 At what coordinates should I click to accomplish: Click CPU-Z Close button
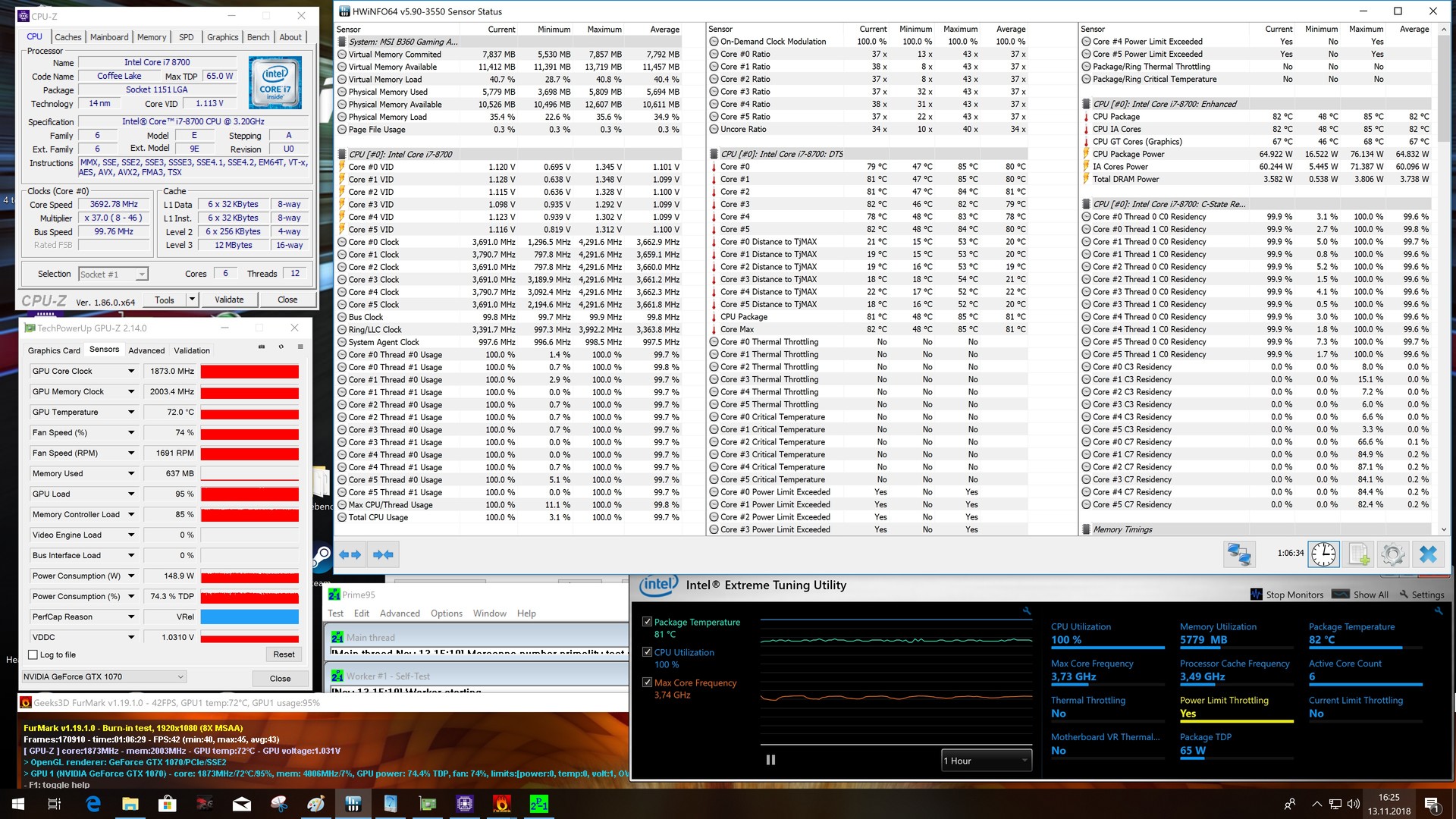287,300
